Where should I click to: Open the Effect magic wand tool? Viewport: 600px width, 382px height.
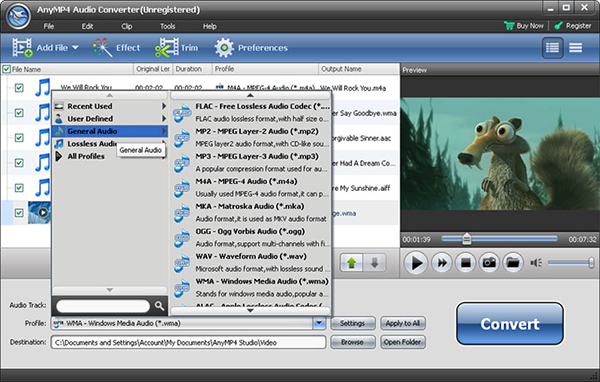(103, 47)
